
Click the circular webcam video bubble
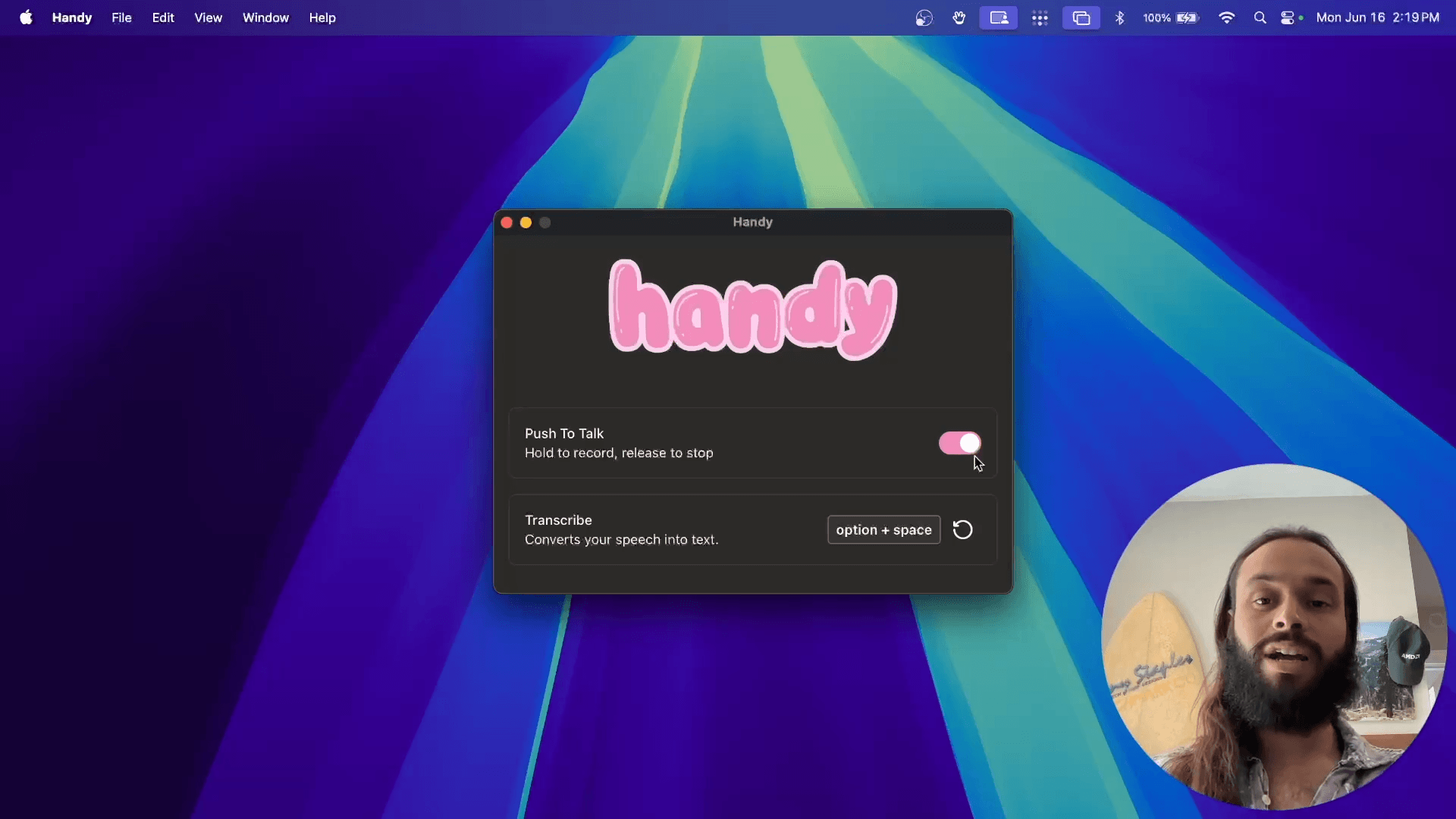[x=1273, y=637]
